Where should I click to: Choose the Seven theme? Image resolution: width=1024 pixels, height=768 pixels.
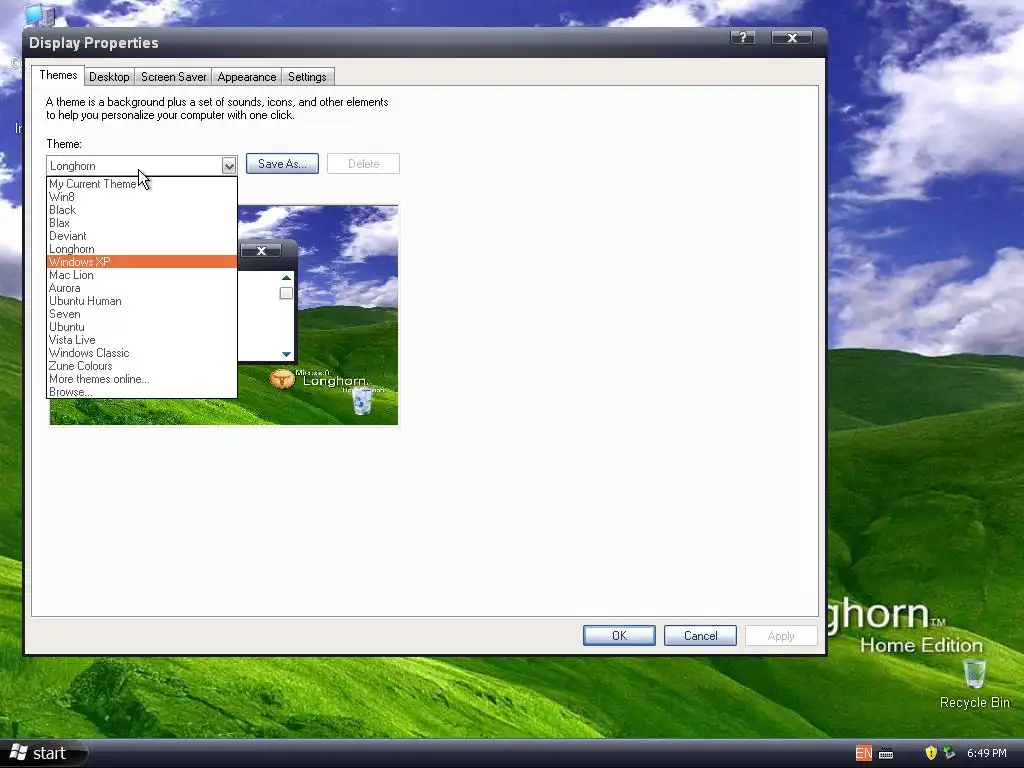[x=142, y=314]
